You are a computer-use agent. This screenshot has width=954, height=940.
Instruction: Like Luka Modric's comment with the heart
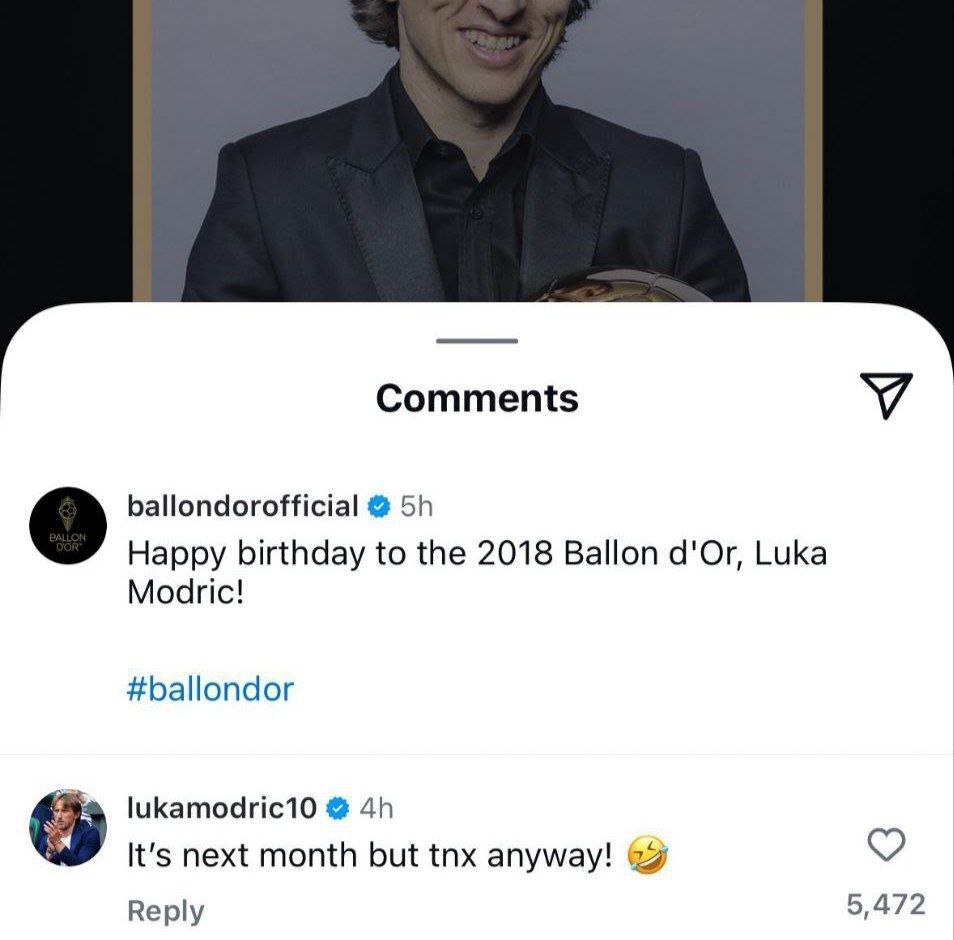coord(885,846)
